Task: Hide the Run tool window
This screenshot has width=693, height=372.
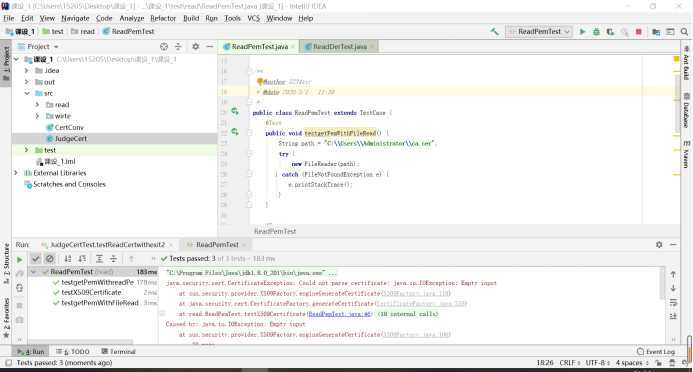Action: coord(673,244)
